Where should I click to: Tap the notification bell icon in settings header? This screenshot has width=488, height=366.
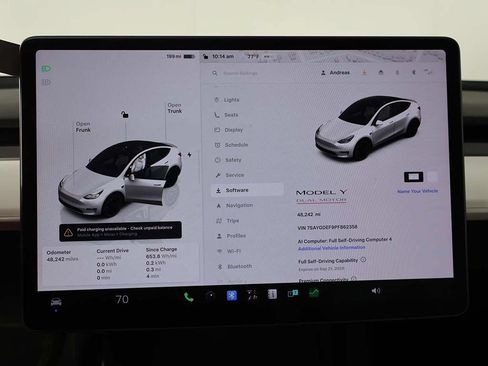click(397, 72)
